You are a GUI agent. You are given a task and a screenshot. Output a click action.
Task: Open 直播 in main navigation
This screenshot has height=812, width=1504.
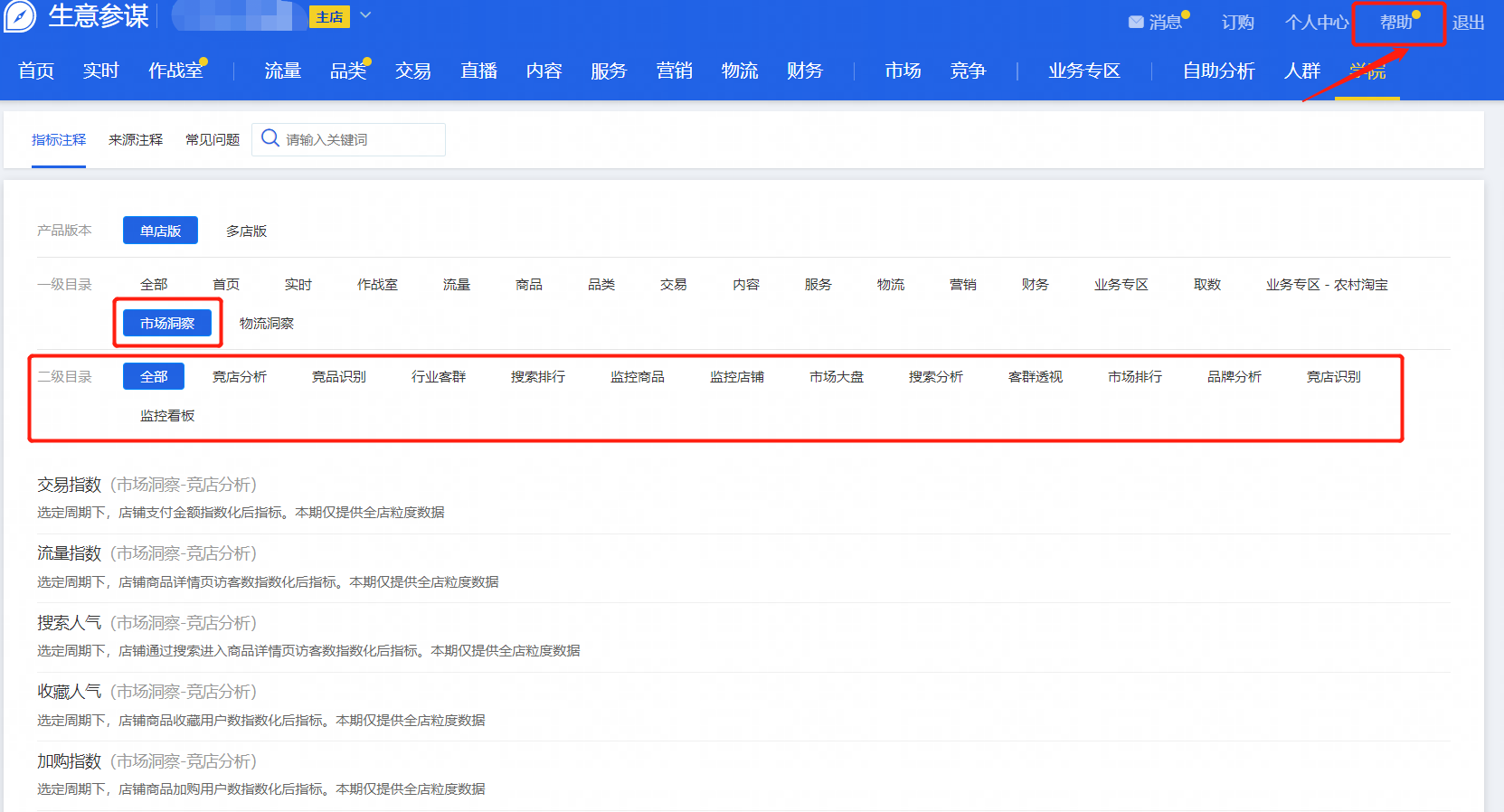[479, 71]
